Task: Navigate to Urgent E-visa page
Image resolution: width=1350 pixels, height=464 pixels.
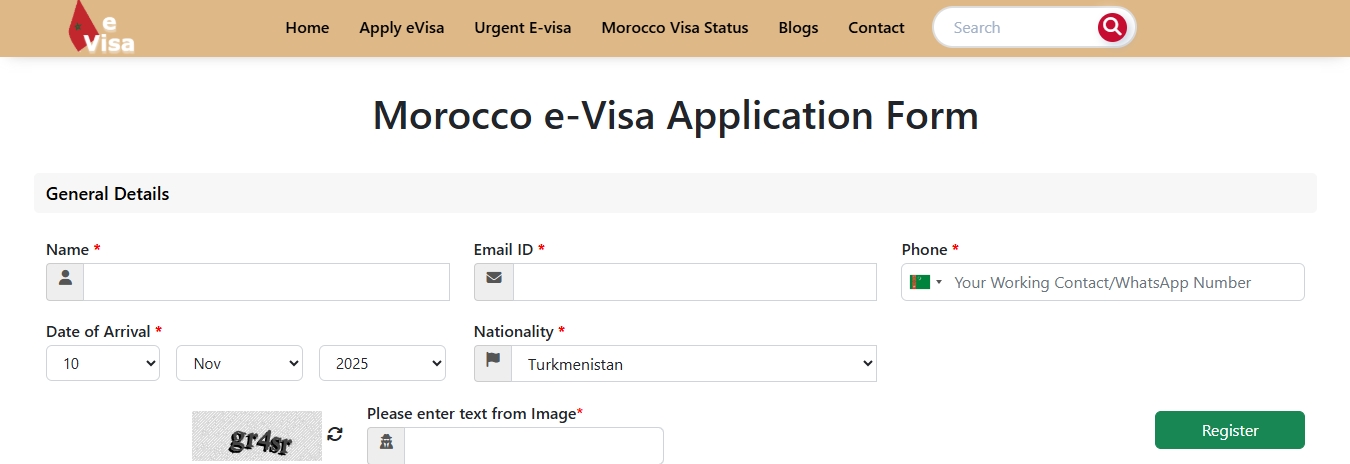Action: pyautogui.click(x=523, y=28)
